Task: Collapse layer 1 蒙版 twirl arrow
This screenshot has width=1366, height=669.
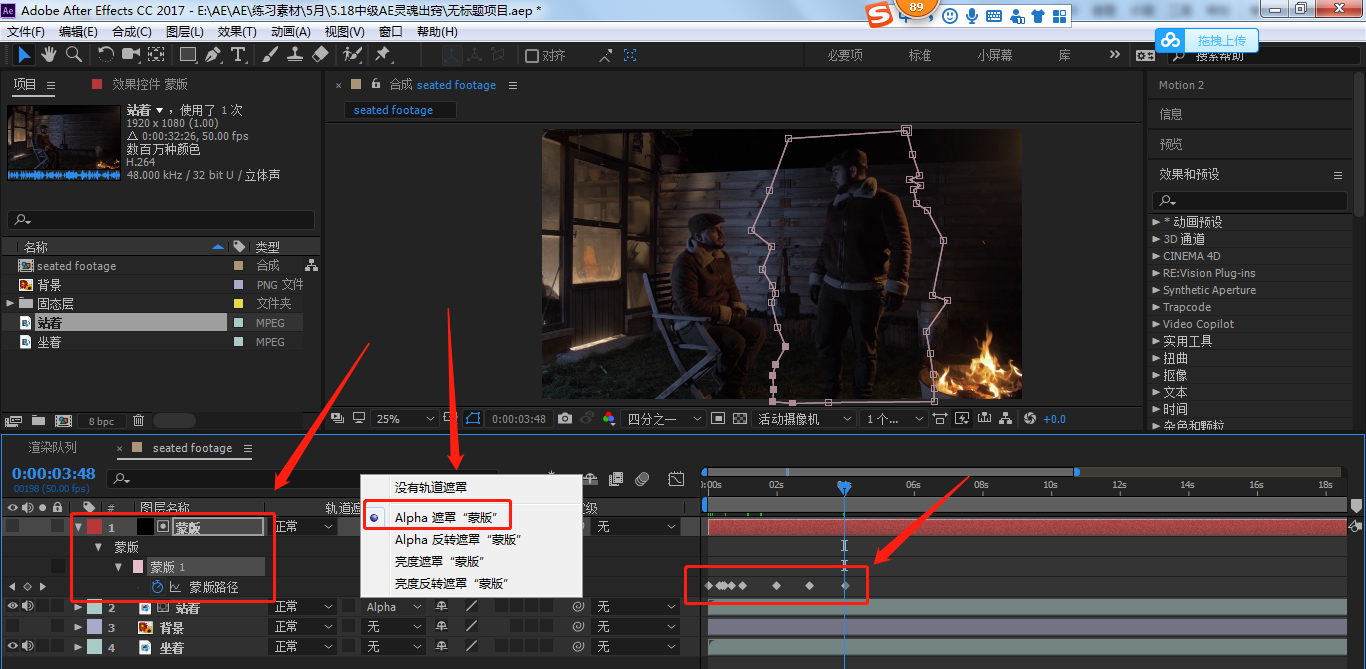Action: point(78,527)
